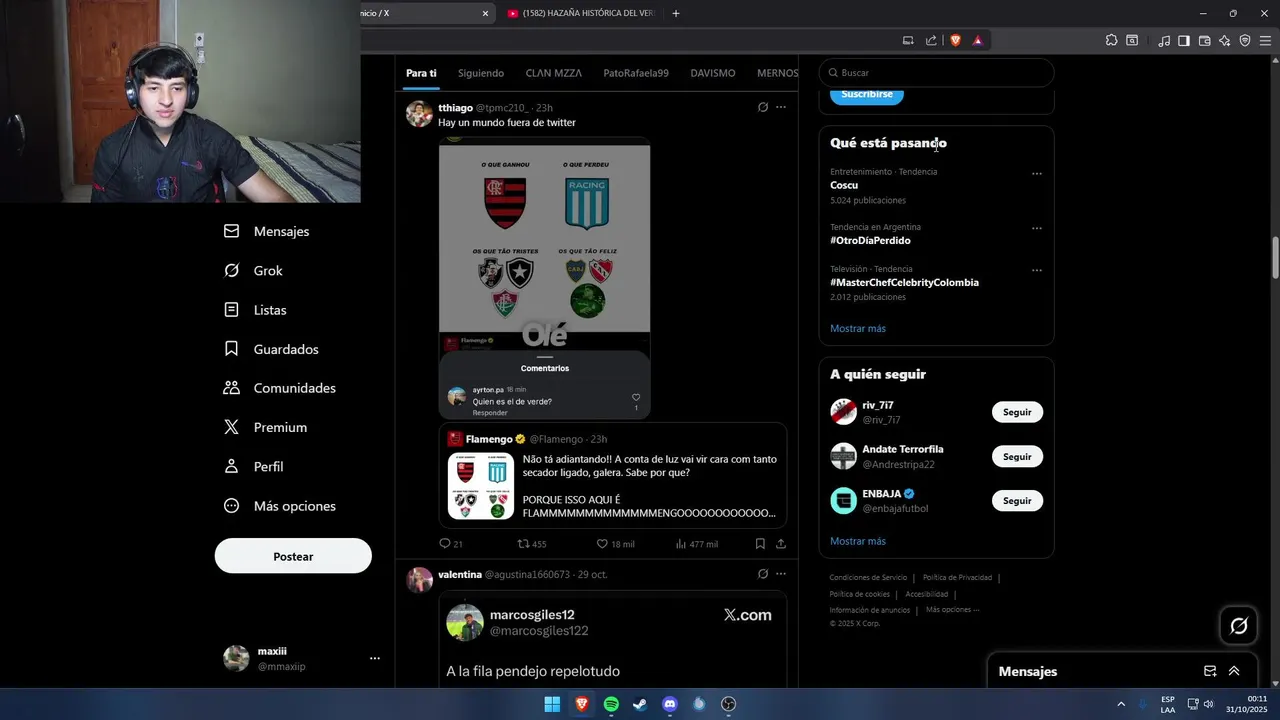Open more options on valentina's post
1280x720 pixels.
click(x=781, y=574)
